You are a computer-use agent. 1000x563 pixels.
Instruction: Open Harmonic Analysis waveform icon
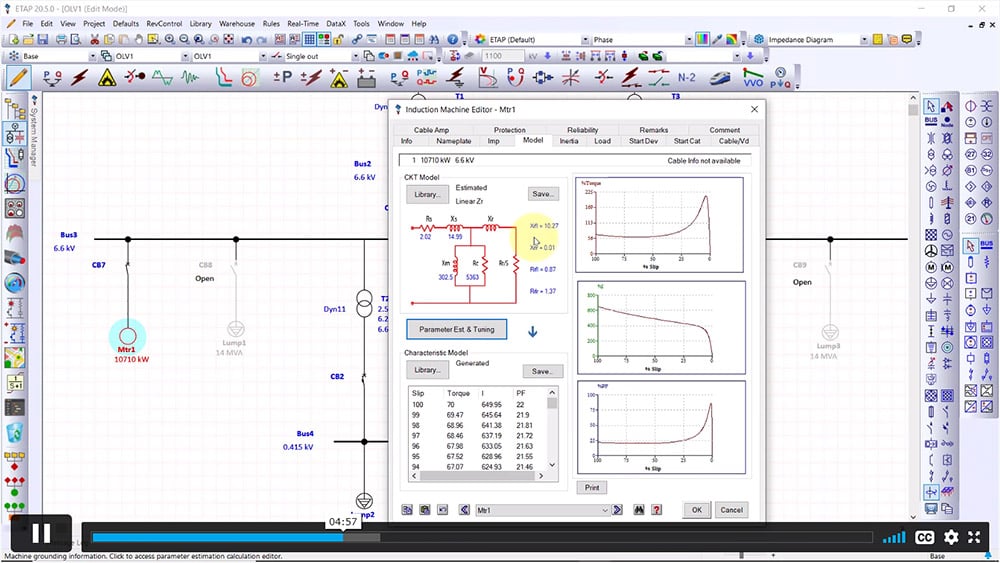click(162, 78)
